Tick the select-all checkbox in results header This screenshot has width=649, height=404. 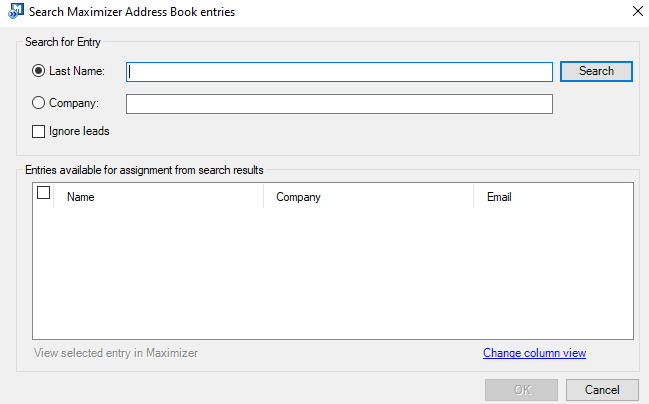pyautogui.click(x=43, y=193)
